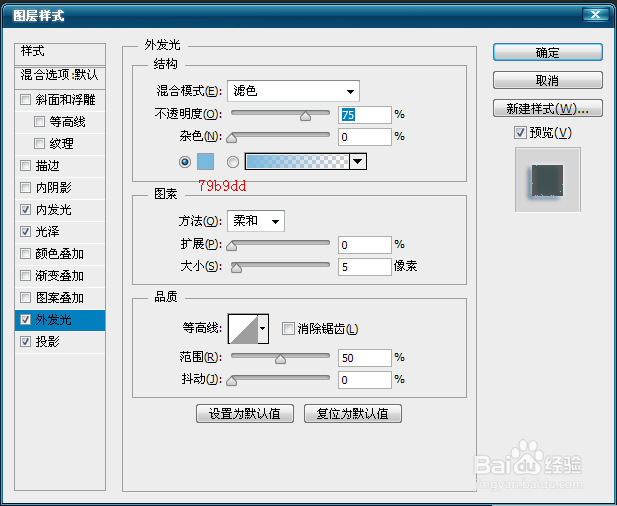Click the 新建样式(W)... button

(548, 108)
